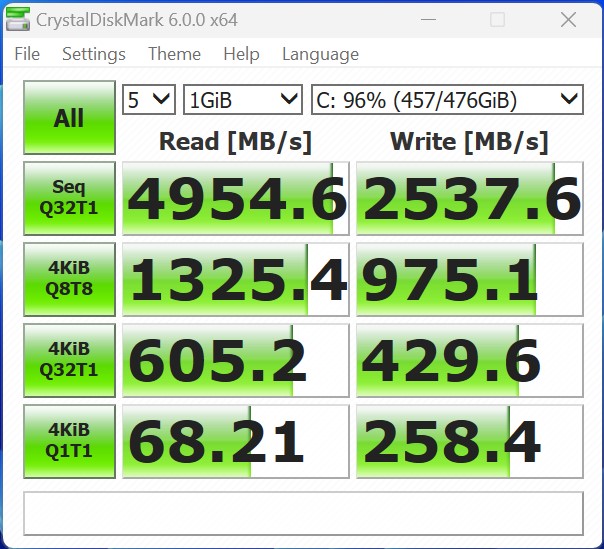Run the 4KiB Q8T8 benchmark
The image size is (604, 549).
point(69,279)
